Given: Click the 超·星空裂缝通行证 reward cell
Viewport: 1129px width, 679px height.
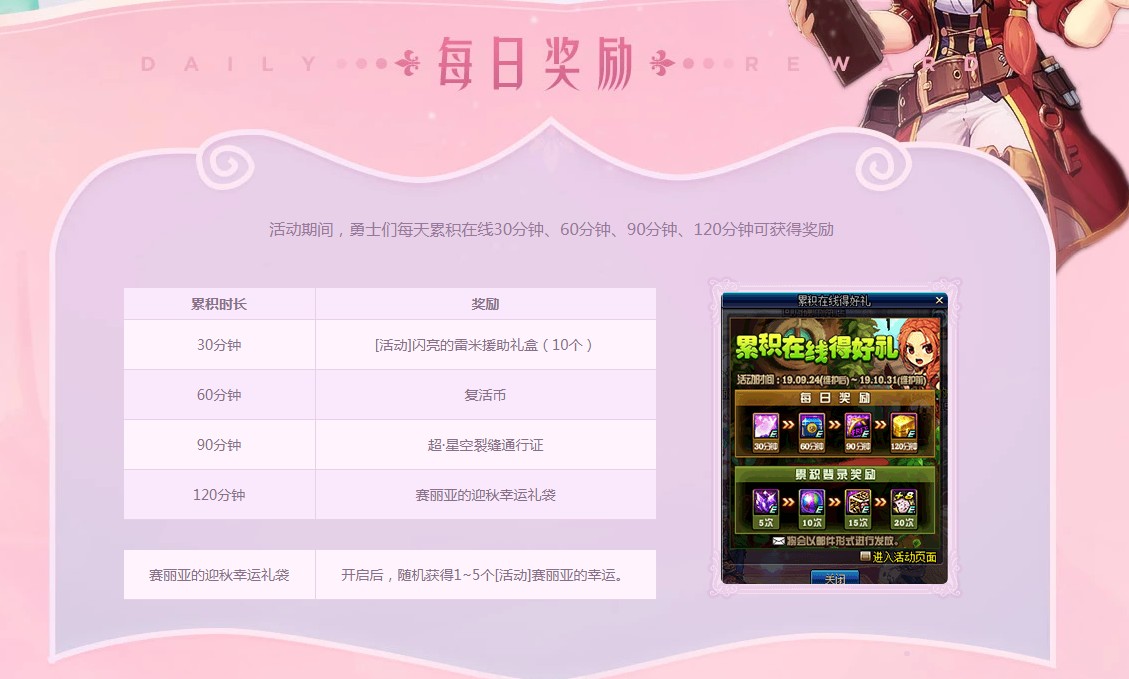Looking at the screenshot, I should pos(485,445).
